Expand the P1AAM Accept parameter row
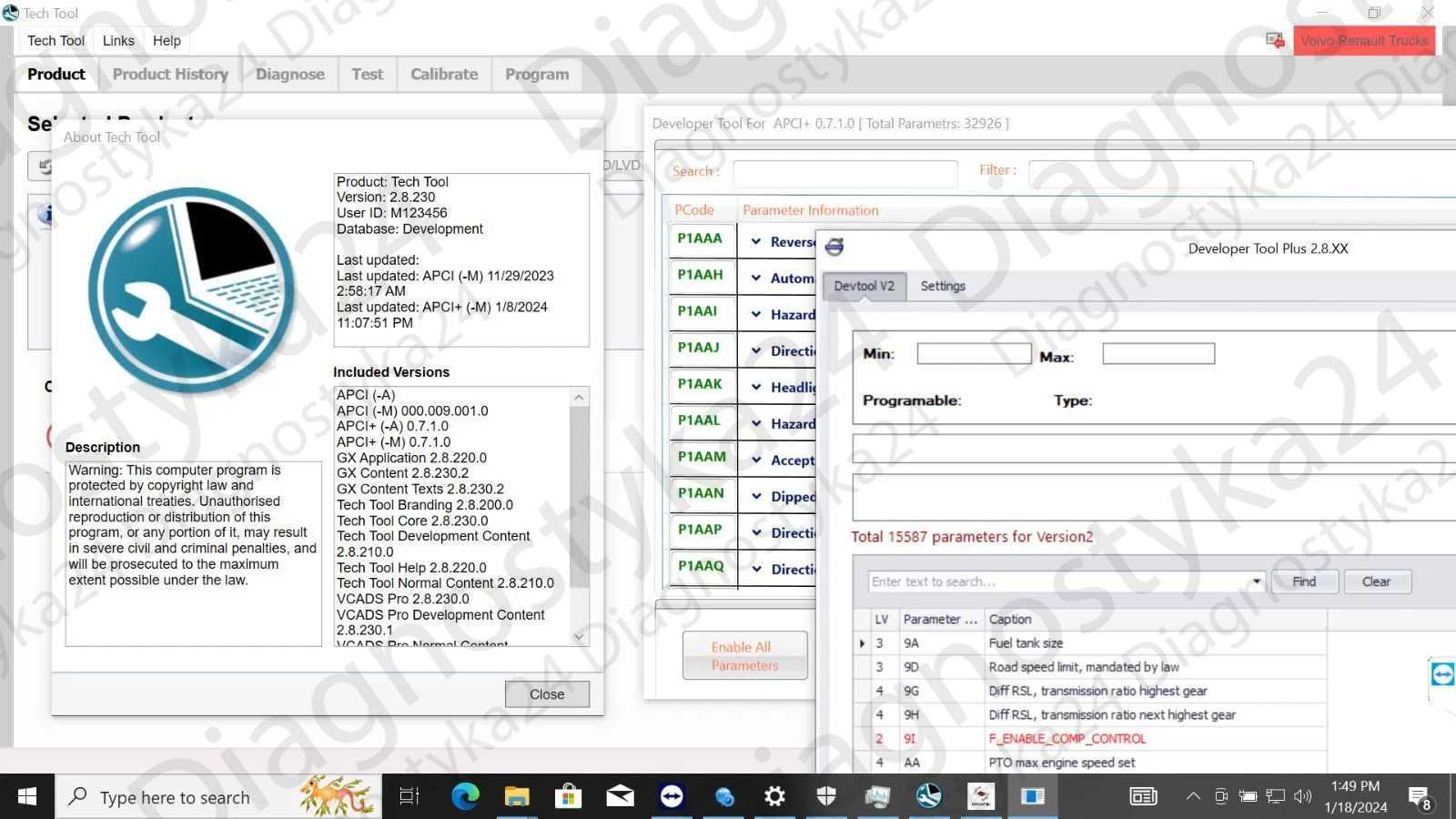This screenshot has width=1456, height=819. [756, 460]
